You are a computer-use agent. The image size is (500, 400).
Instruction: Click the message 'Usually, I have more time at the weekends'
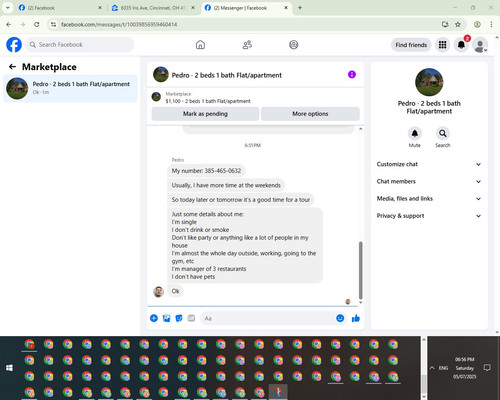point(226,185)
